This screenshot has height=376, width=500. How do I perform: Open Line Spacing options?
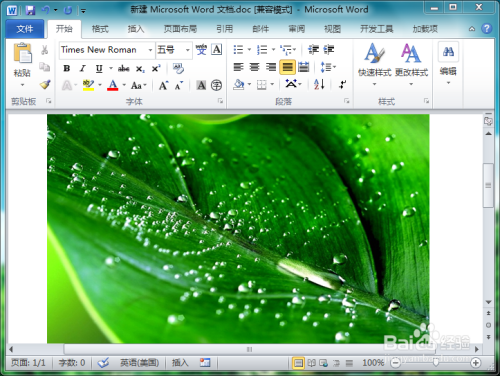[328, 67]
